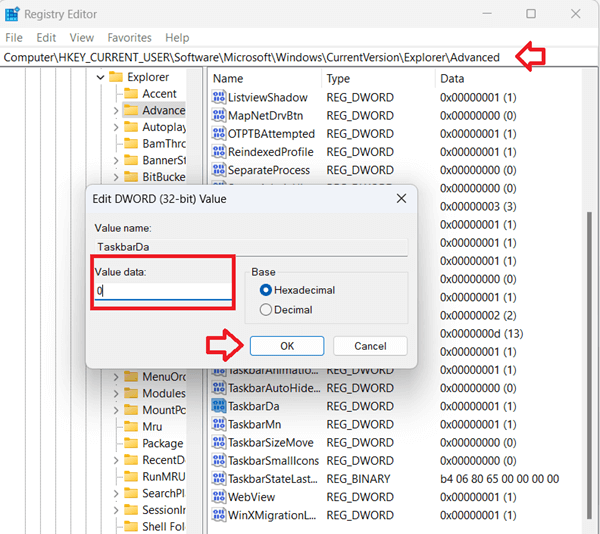
Task: Open the Edit menu
Action: pyautogui.click(x=46, y=37)
